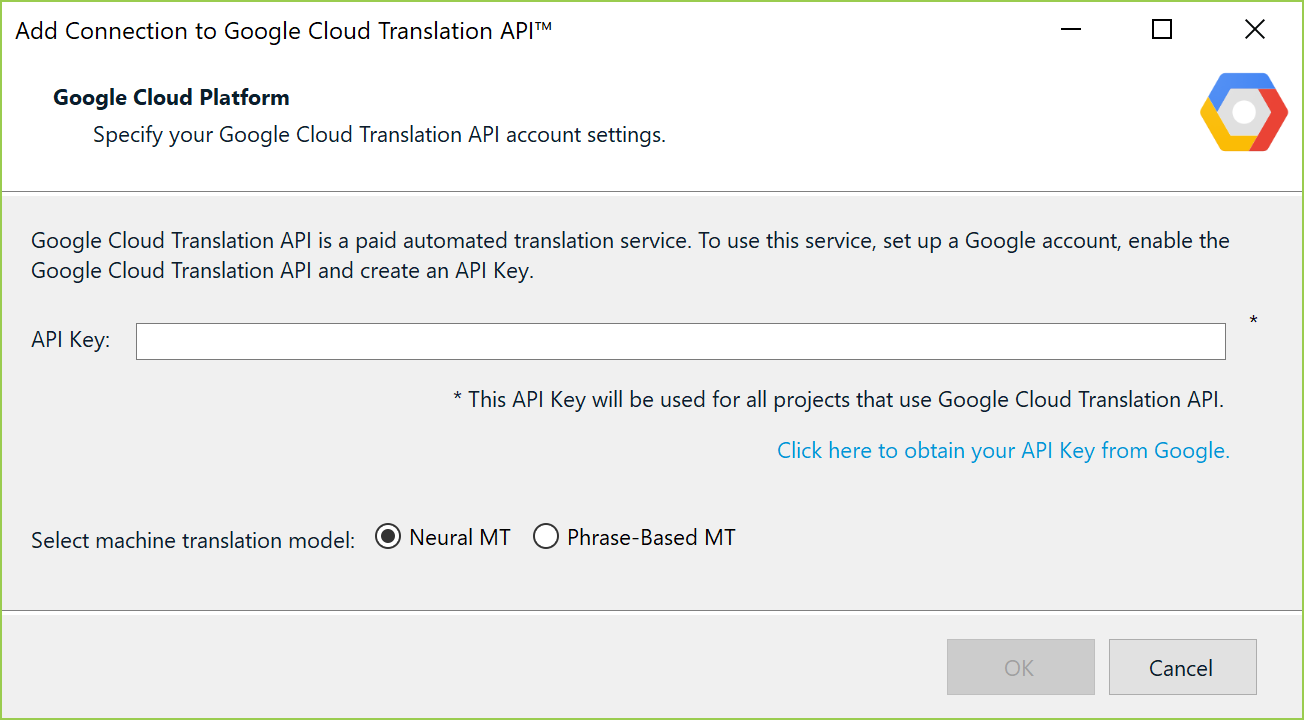Click the "Neural MT" option label text
This screenshot has height=720, width=1304.
point(460,538)
